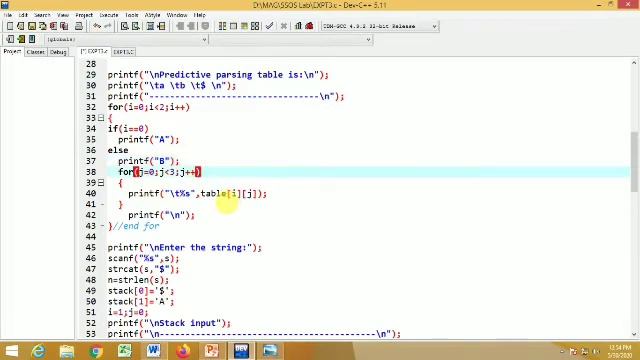The height and width of the screenshot is (360, 640).
Task: Click the Toggle Bookmarks green icon
Action: tap(21, 39)
